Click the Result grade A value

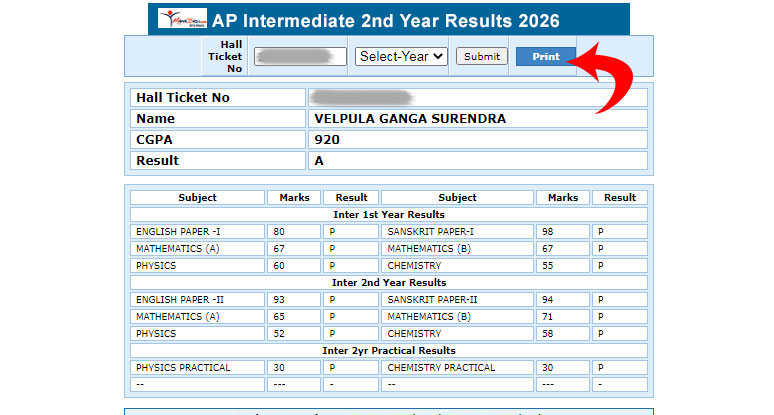coord(319,161)
